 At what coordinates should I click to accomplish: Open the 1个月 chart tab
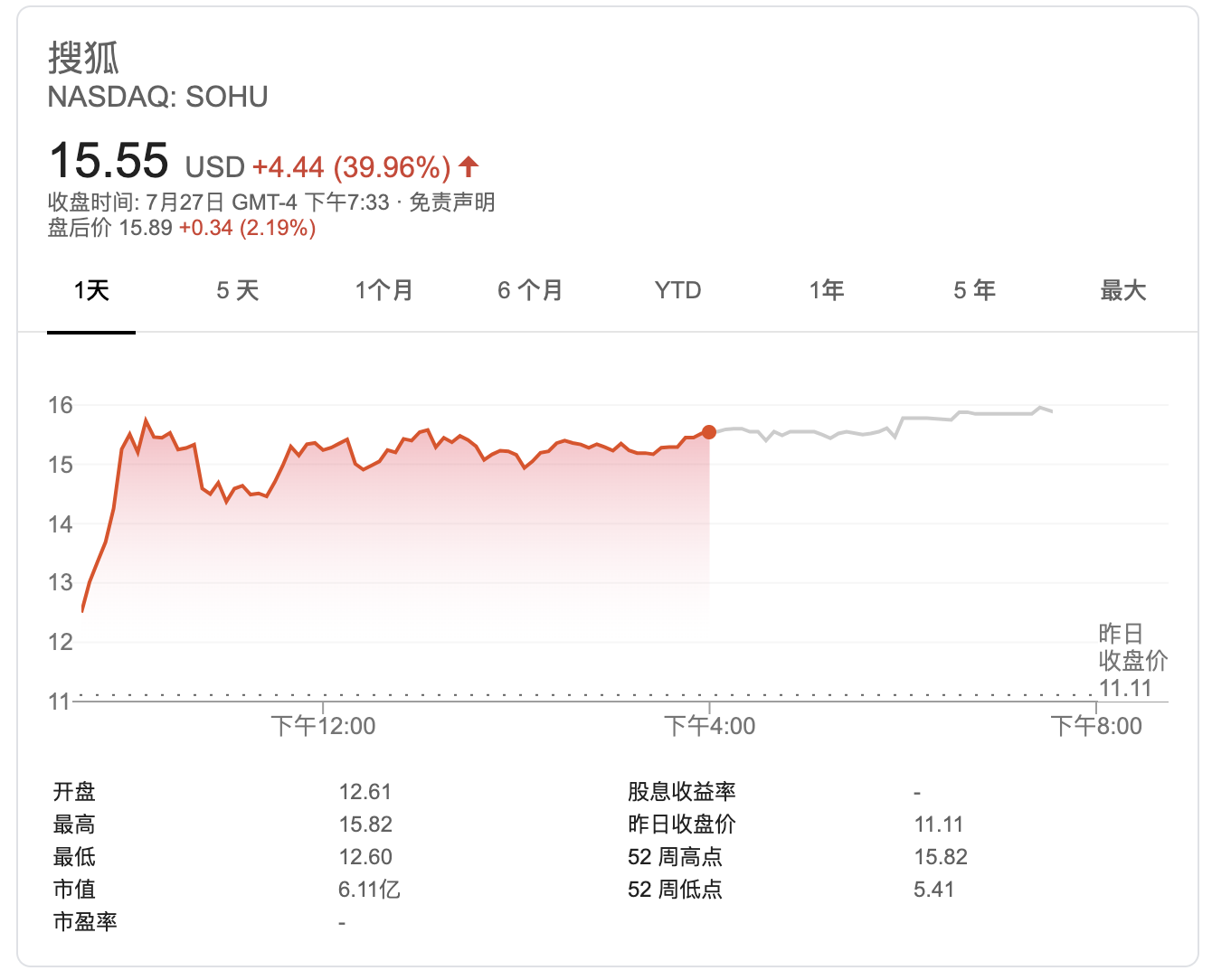point(384,290)
